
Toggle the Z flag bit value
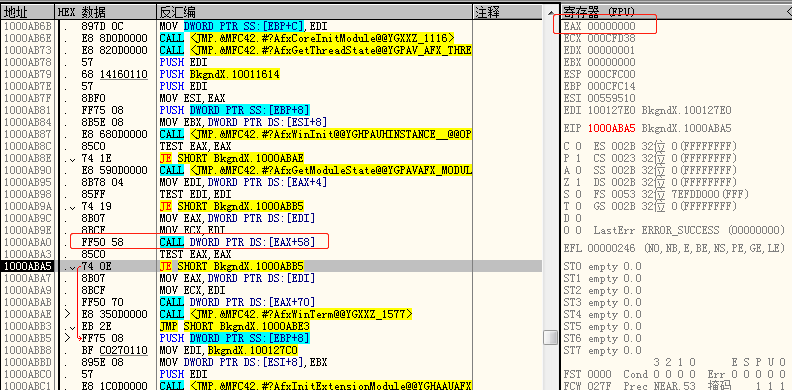tap(578, 182)
